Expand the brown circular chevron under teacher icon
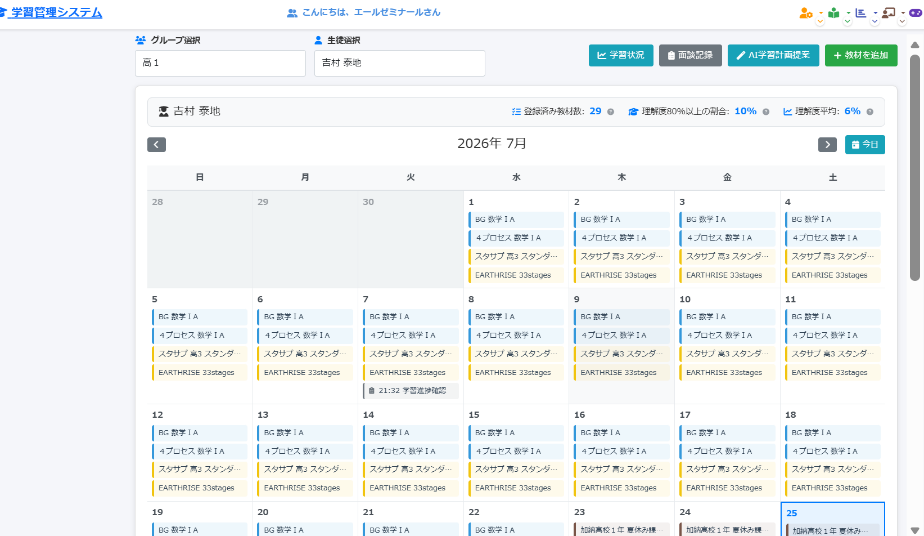Screen dimensions: 924x536 tap(902, 22)
